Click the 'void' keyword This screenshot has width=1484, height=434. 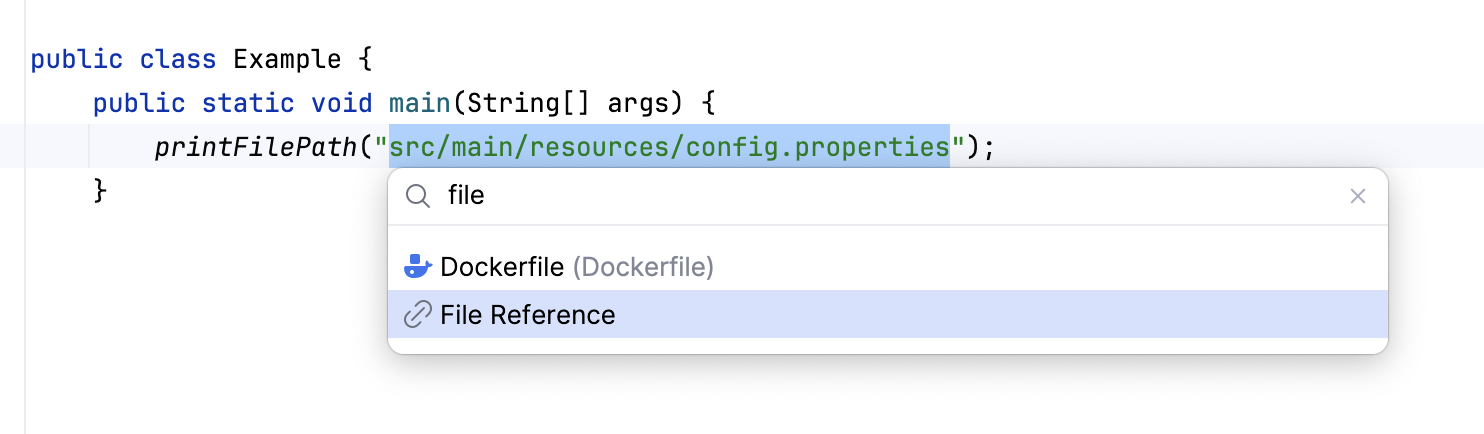click(x=341, y=103)
